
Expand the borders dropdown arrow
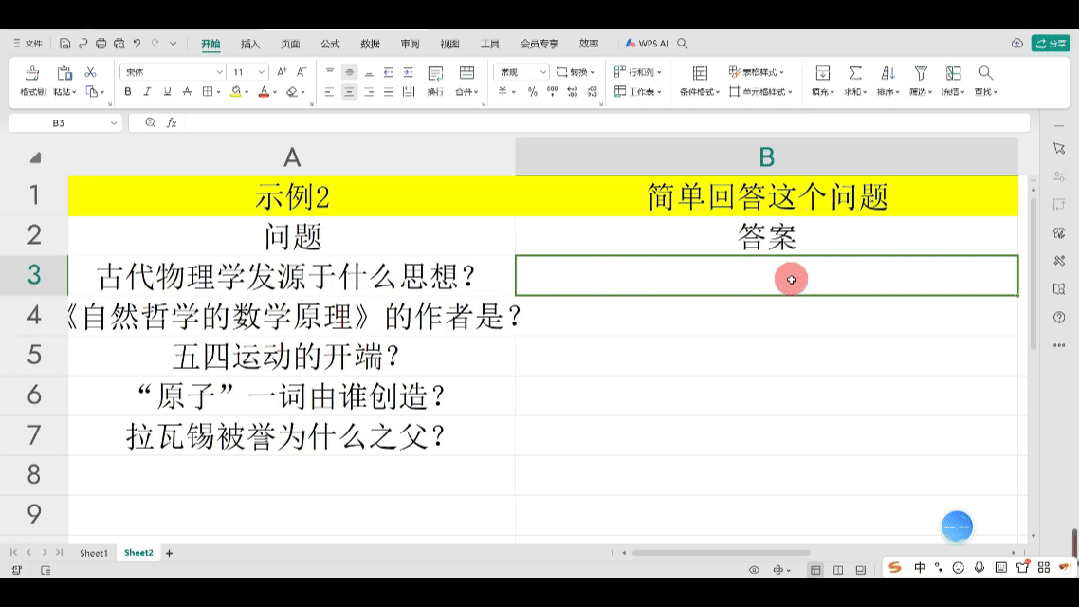218,92
